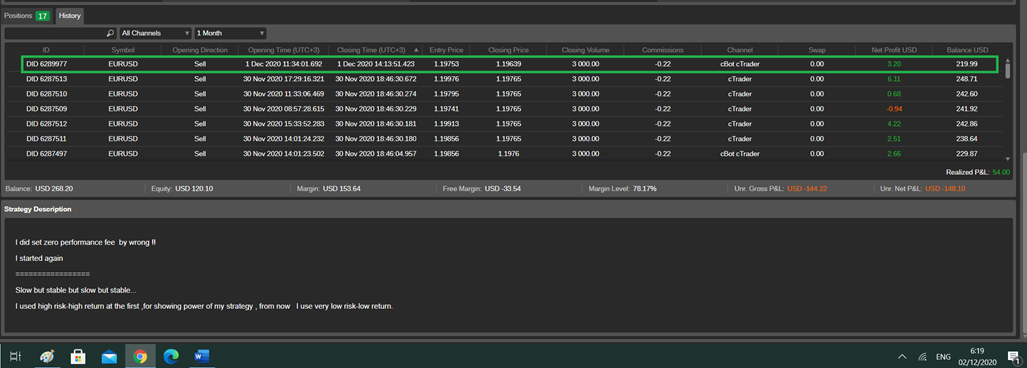Click the negative net profit -0.94

click(x=893, y=109)
